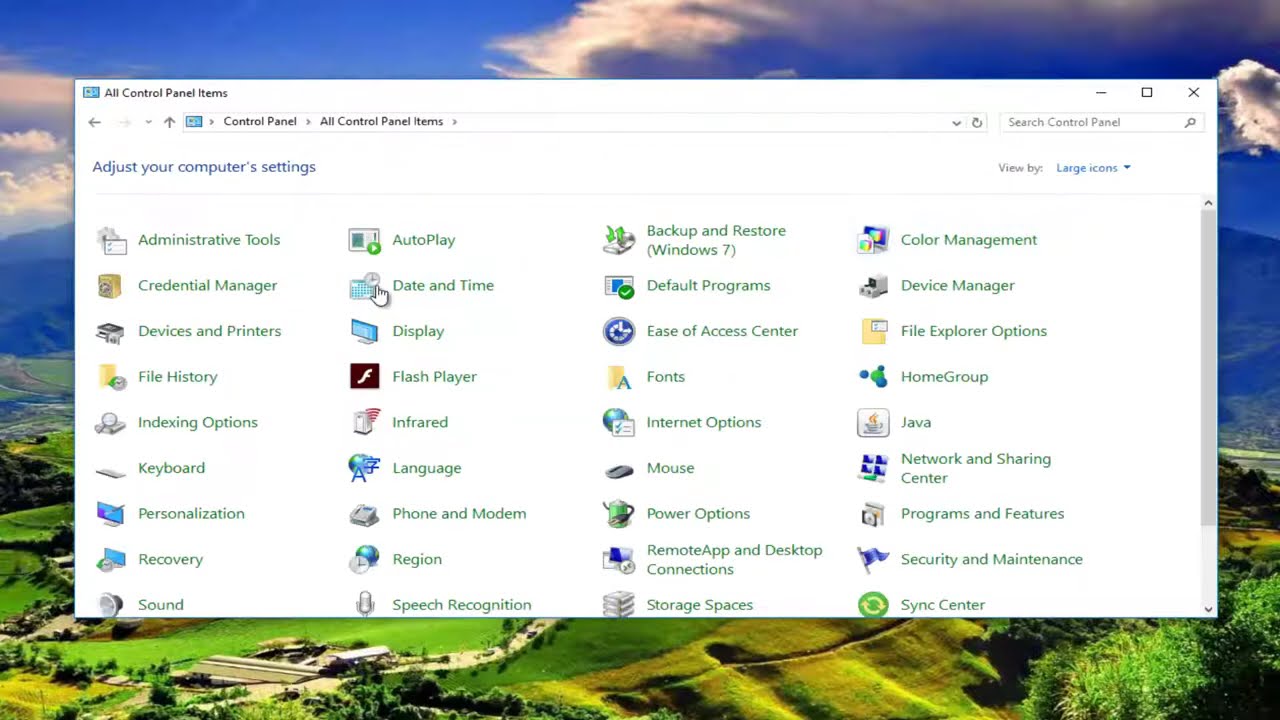Click the Indexing Options icon

111,422
